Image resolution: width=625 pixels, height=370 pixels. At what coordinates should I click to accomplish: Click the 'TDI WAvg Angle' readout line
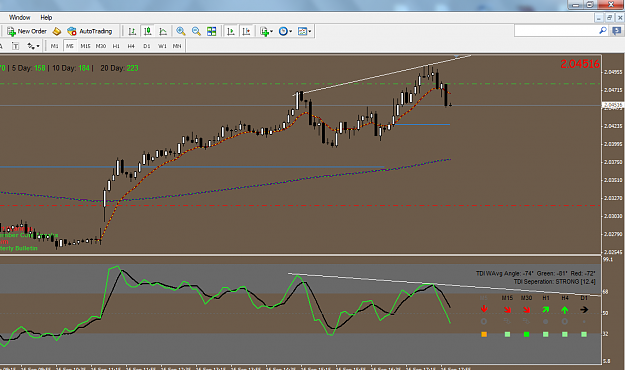click(x=535, y=274)
